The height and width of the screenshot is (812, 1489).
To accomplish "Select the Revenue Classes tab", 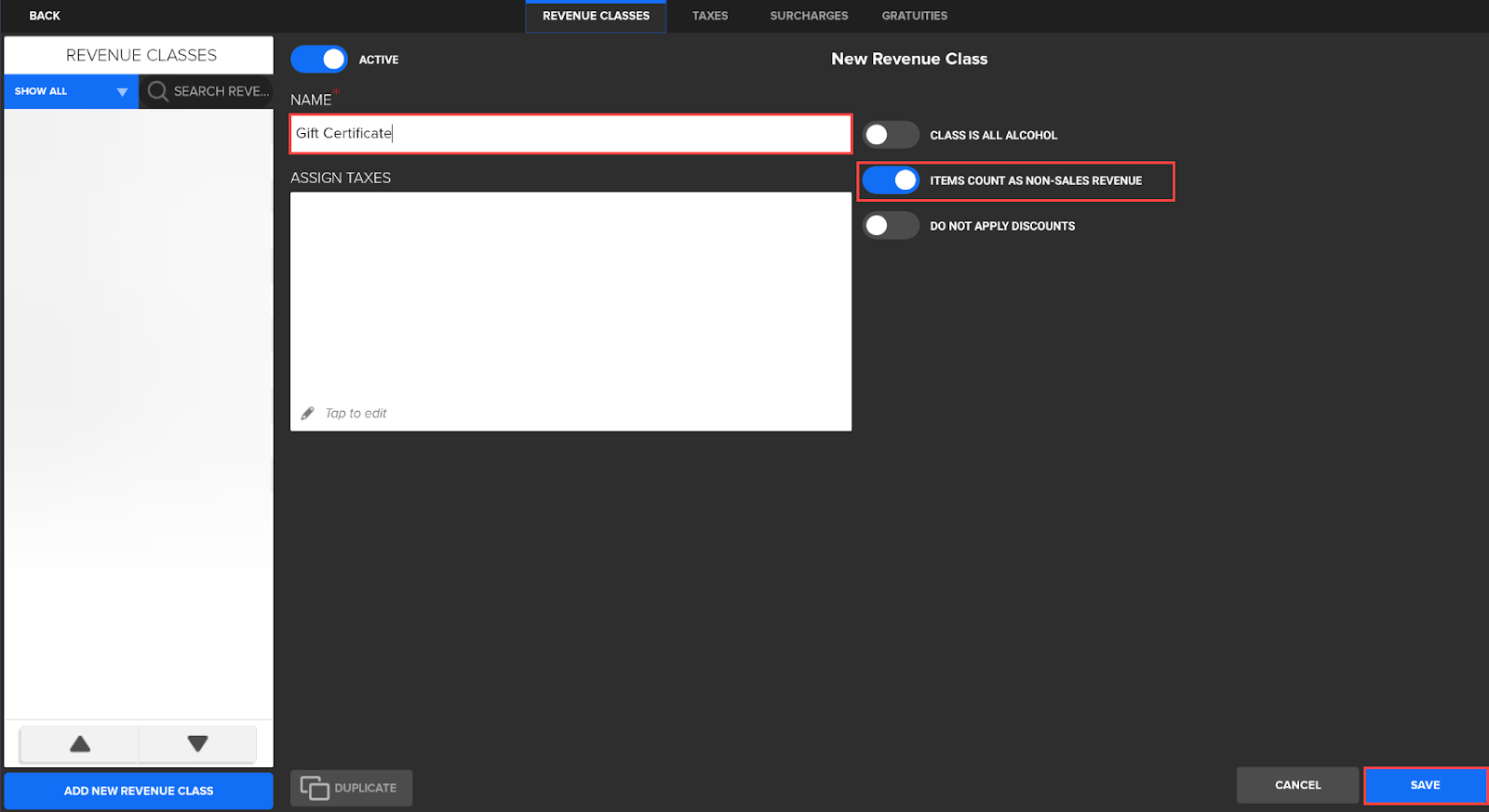I will tap(596, 16).
